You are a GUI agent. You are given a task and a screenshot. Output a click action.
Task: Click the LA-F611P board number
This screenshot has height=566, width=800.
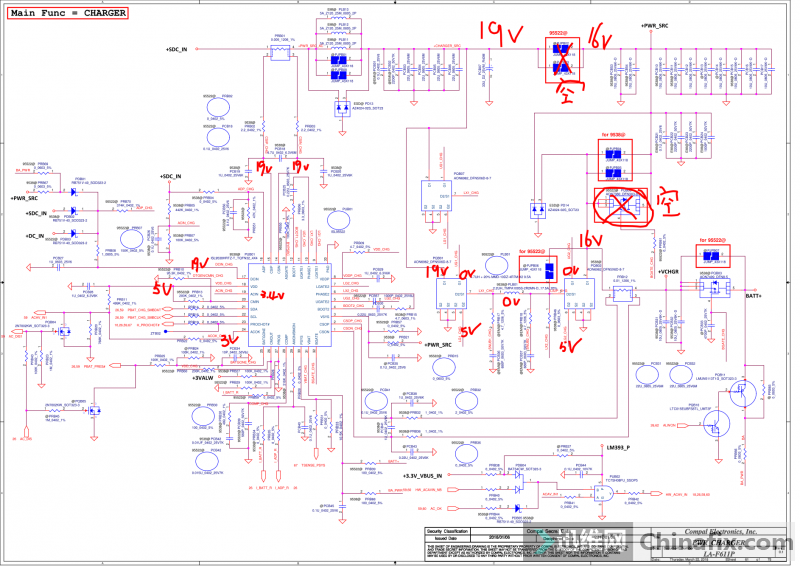[718, 555]
